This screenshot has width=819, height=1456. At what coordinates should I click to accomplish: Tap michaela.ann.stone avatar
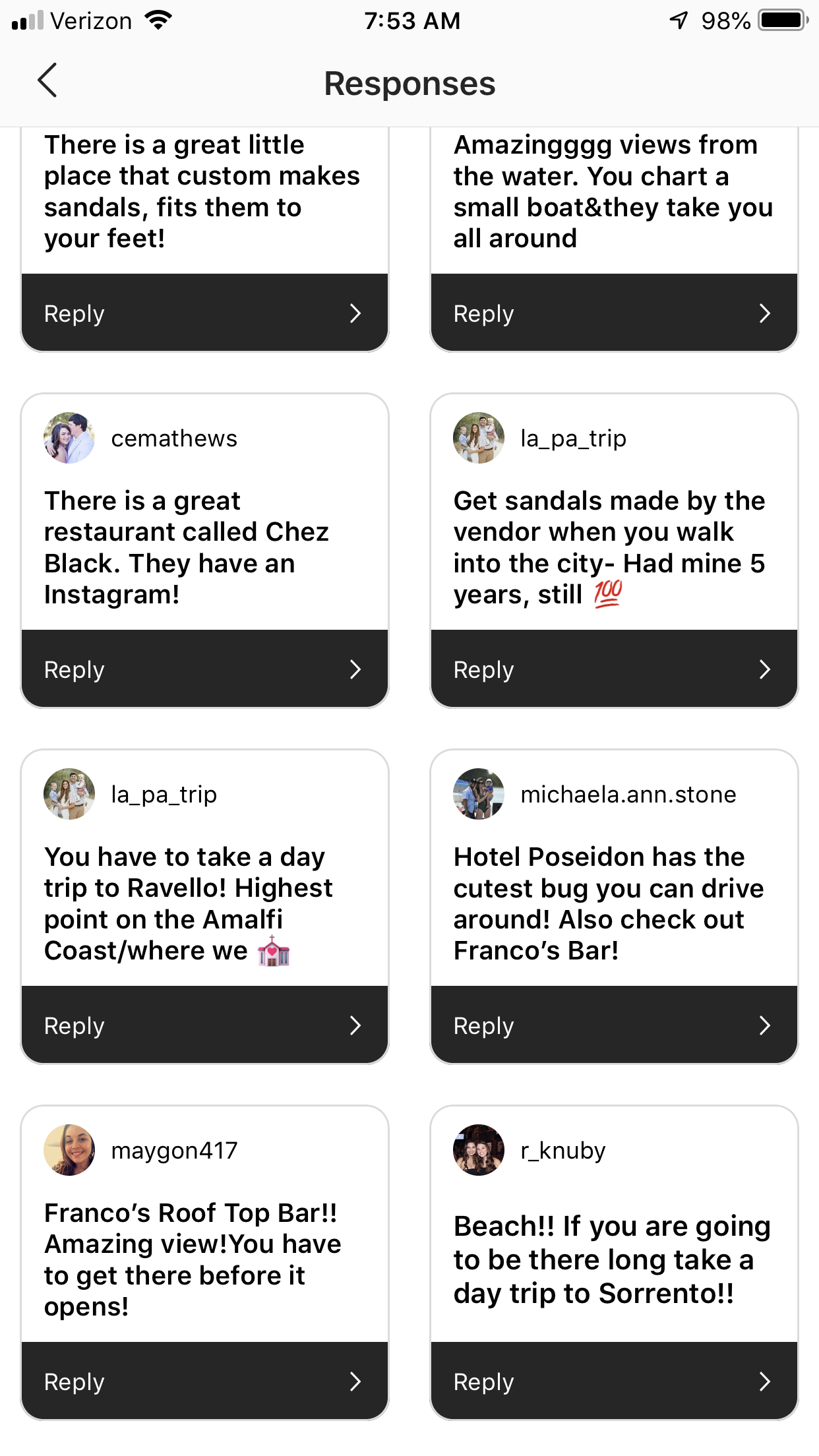click(x=479, y=794)
